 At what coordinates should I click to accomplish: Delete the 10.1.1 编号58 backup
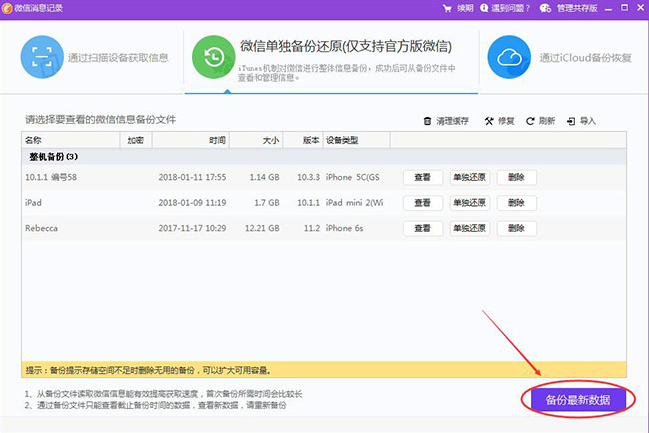(516, 177)
